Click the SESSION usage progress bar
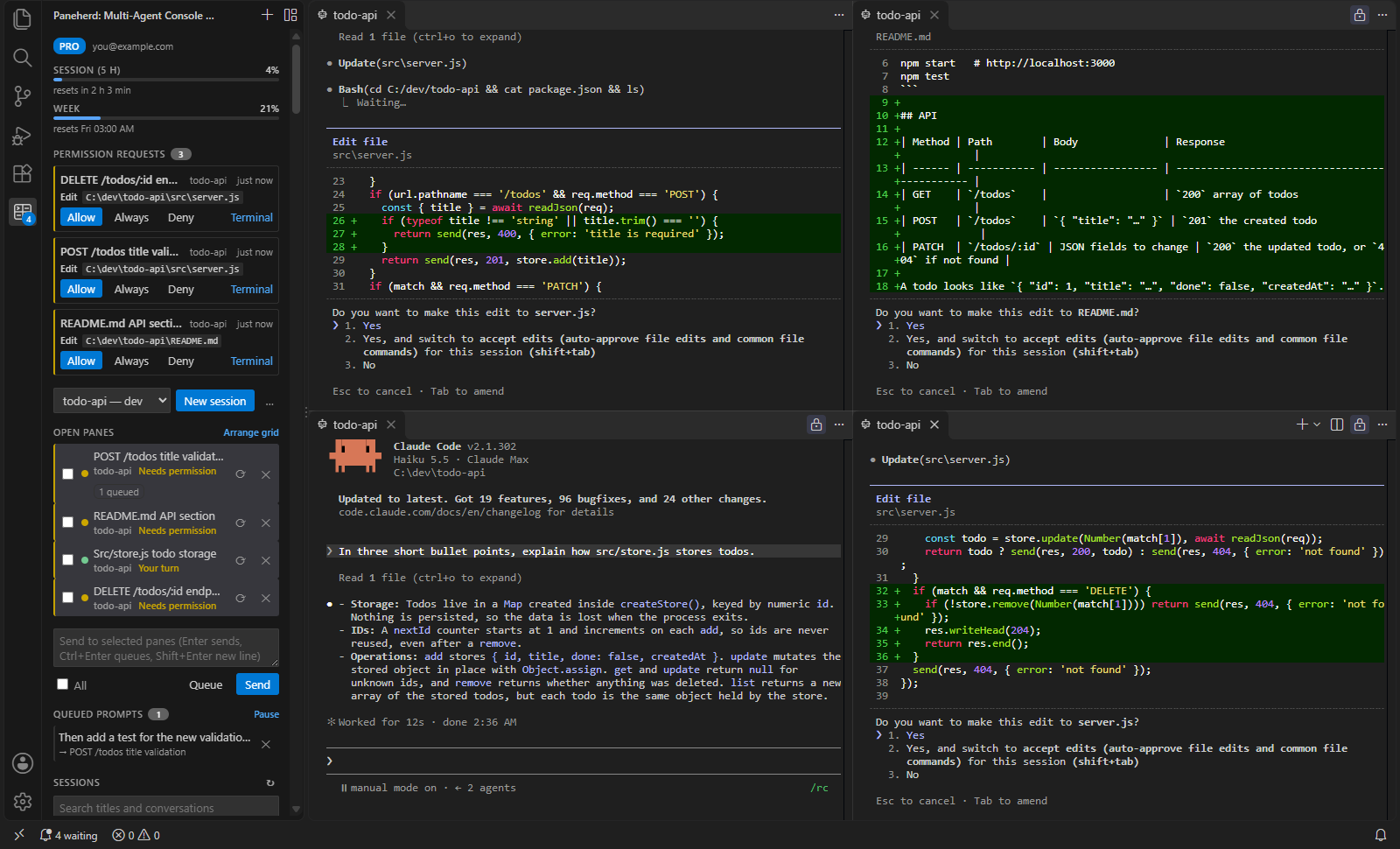 click(x=166, y=80)
